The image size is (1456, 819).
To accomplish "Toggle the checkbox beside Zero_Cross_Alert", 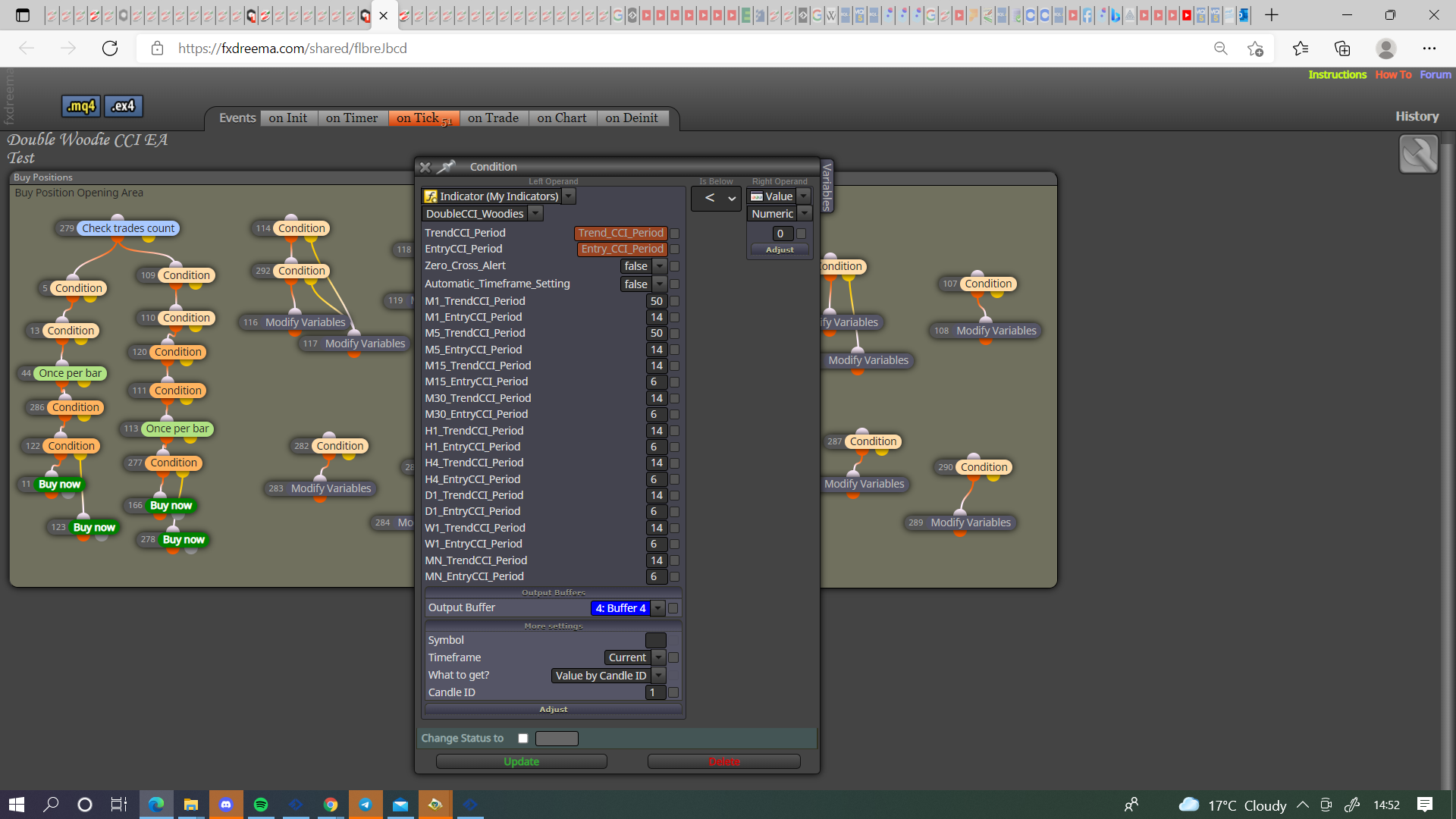I will (674, 266).
